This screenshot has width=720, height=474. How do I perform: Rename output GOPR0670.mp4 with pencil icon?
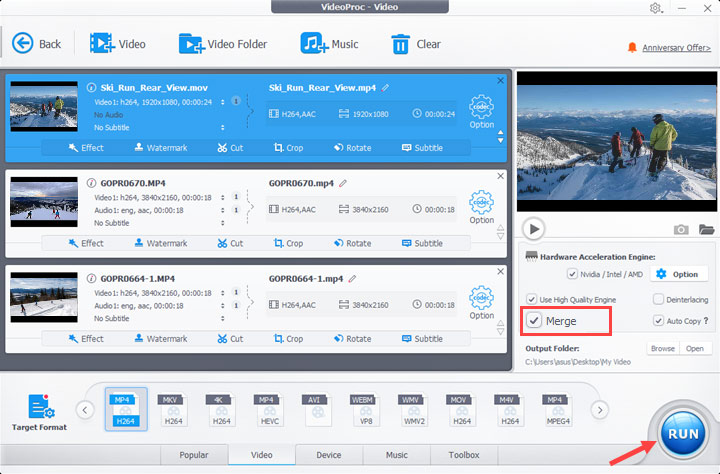pyautogui.click(x=343, y=183)
